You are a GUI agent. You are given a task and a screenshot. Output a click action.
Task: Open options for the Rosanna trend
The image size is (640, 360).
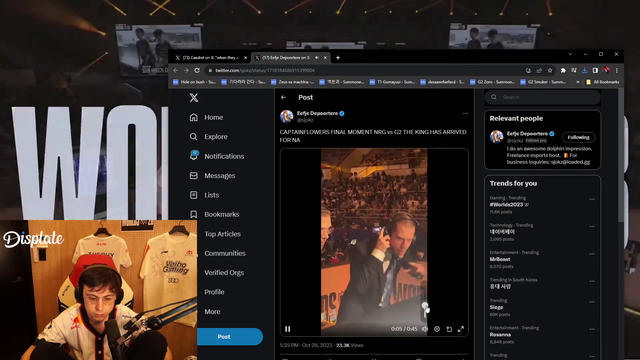click(x=592, y=329)
